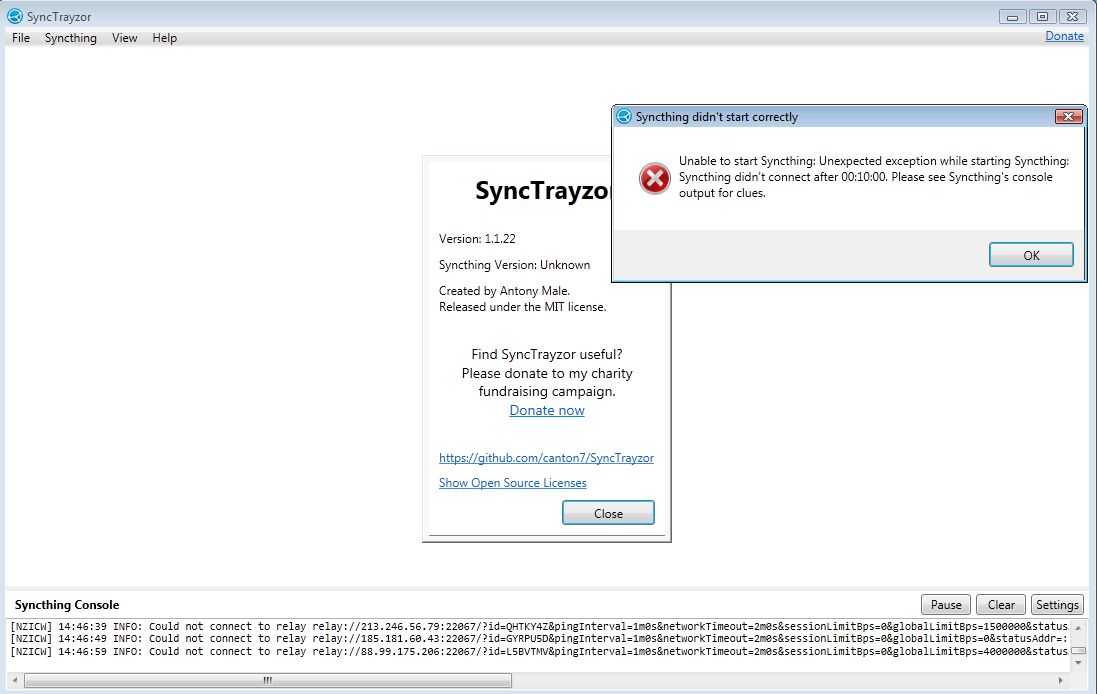Visit the SyncTrayzor GitHub page
Image resolution: width=1097 pixels, height=694 pixels.
[547, 457]
